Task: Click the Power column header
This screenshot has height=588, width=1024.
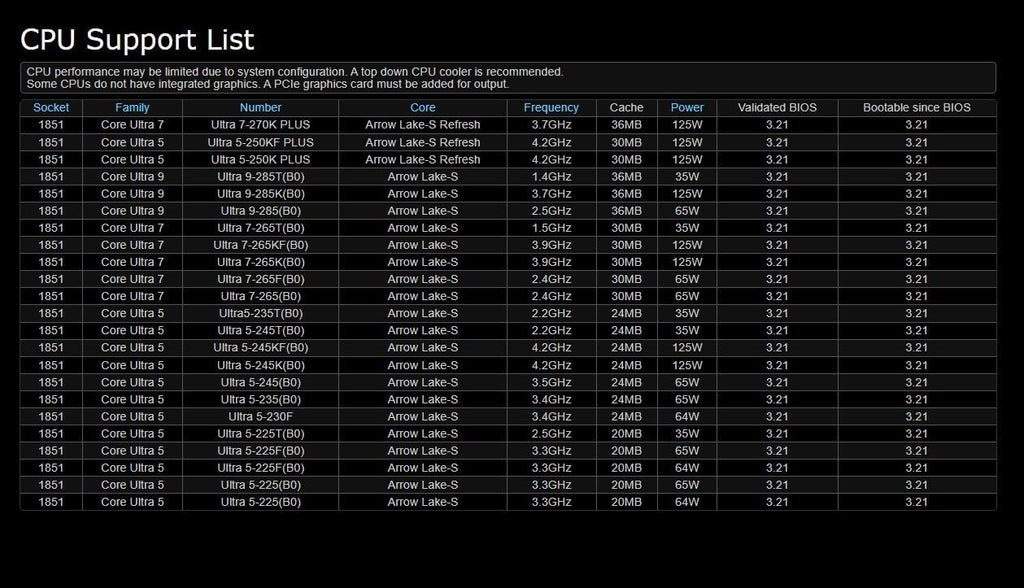Action: pos(687,108)
